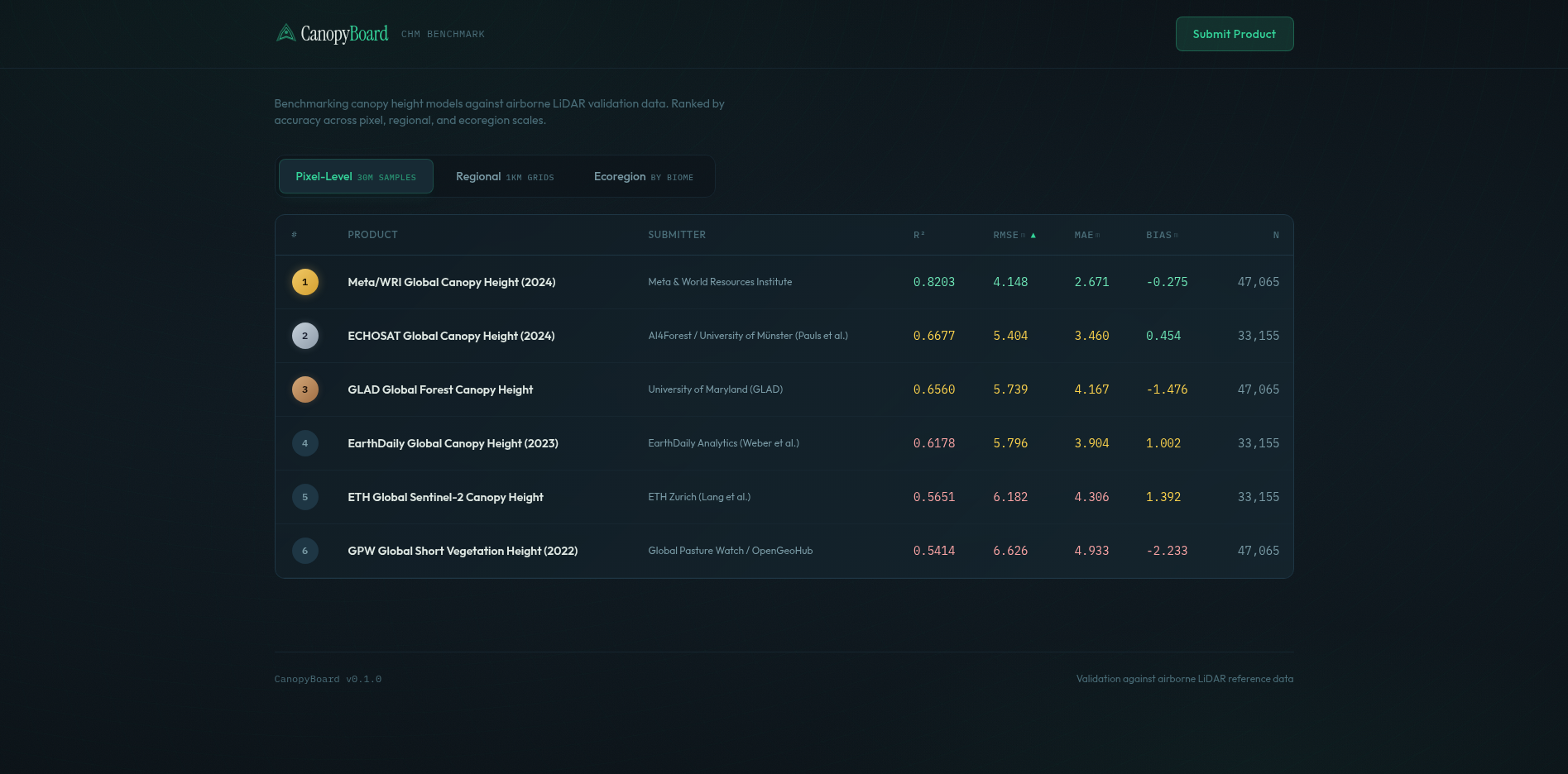Select the Ecoregion by biome tab
Screen dimensions: 1568x774
pyautogui.click(x=644, y=176)
